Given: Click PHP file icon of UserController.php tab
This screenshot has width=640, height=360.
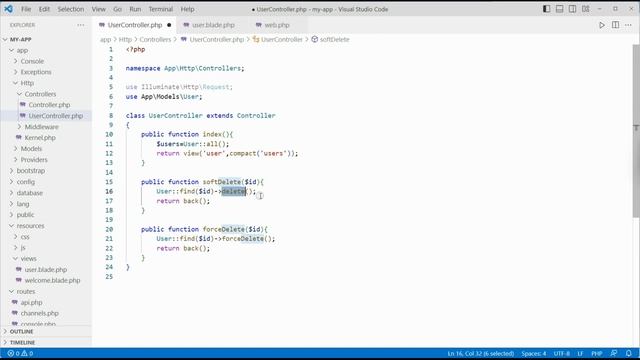Looking at the screenshot, I should [102, 25].
